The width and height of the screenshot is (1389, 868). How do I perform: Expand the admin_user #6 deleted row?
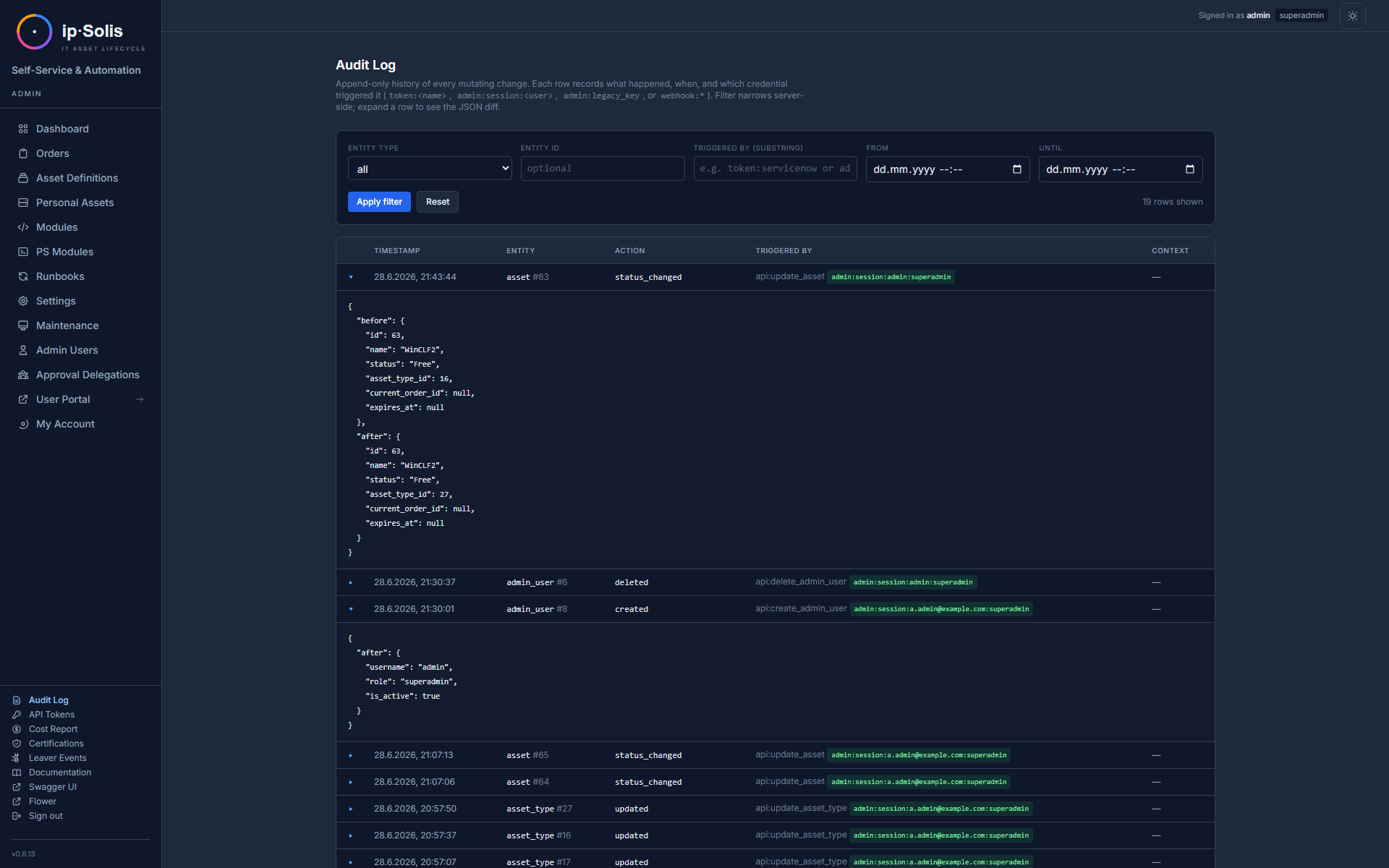(351, 582)
